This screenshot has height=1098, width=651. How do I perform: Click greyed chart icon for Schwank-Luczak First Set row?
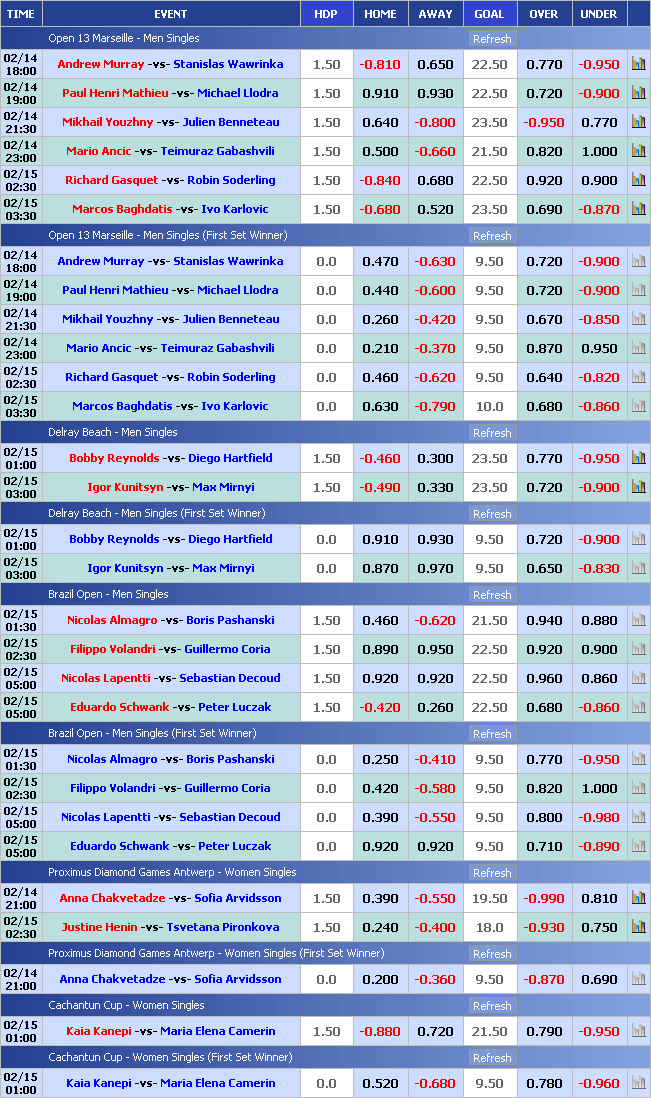pyautogui.click(x=638, y=846)
